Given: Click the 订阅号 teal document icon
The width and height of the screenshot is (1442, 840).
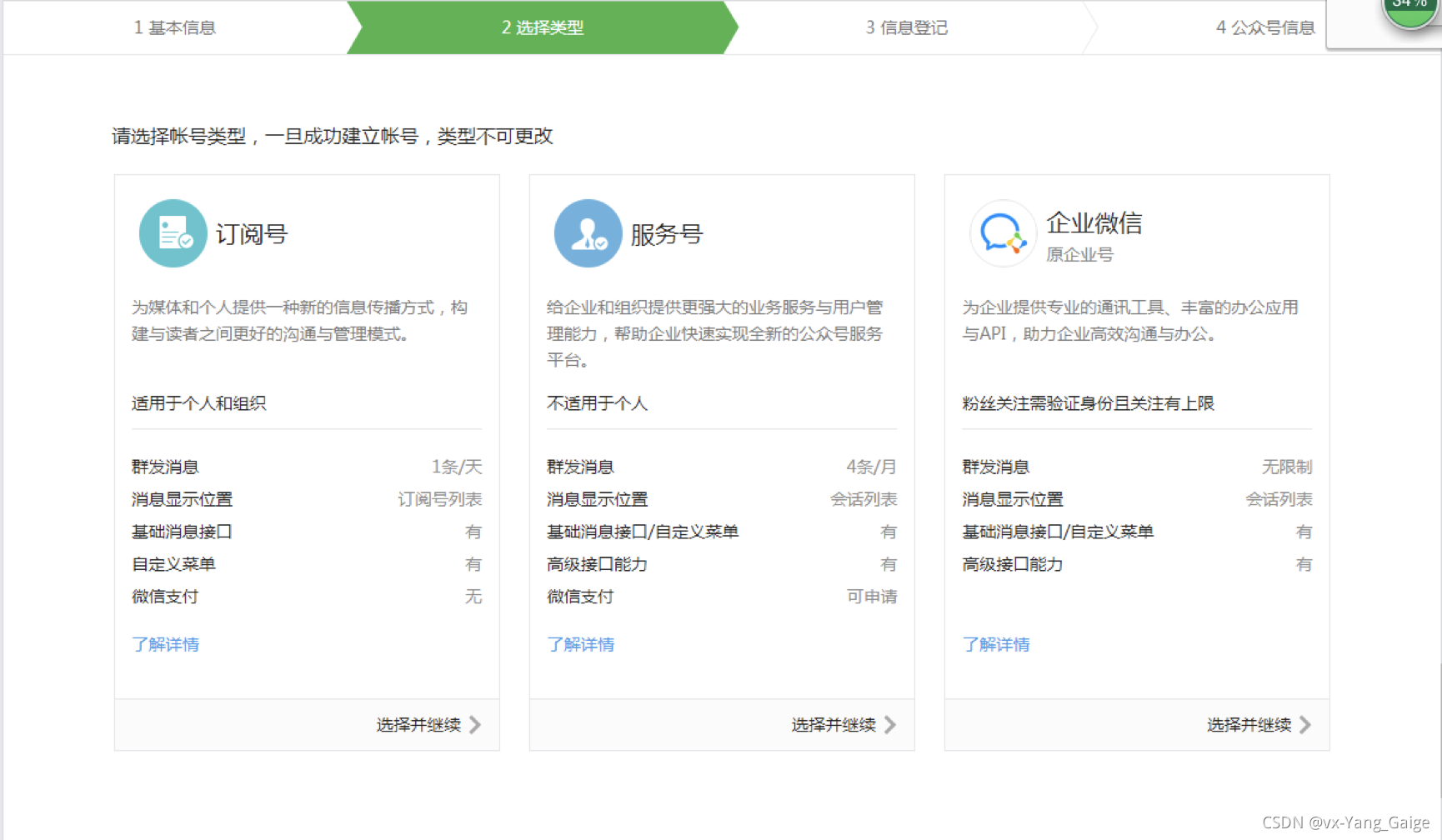Looking at the screenshot, I should click(x=173, y=233).
